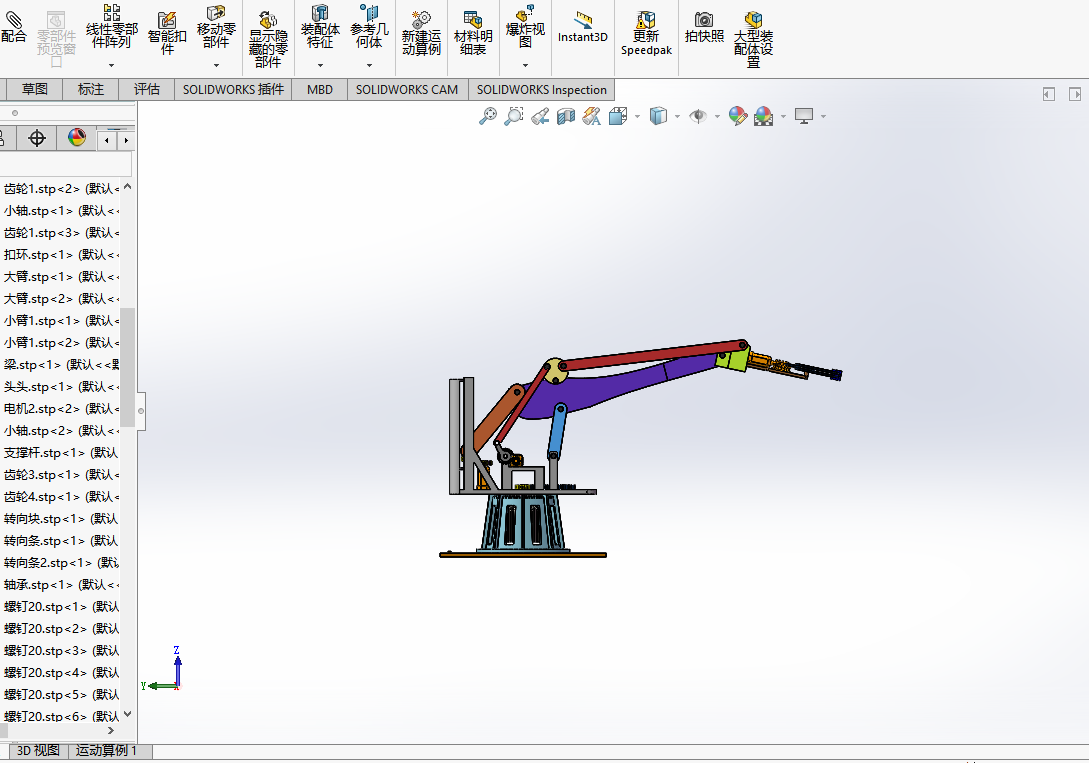
Task: Select 支撑杆.stp<1> component
Action: (x=61, y=453)
